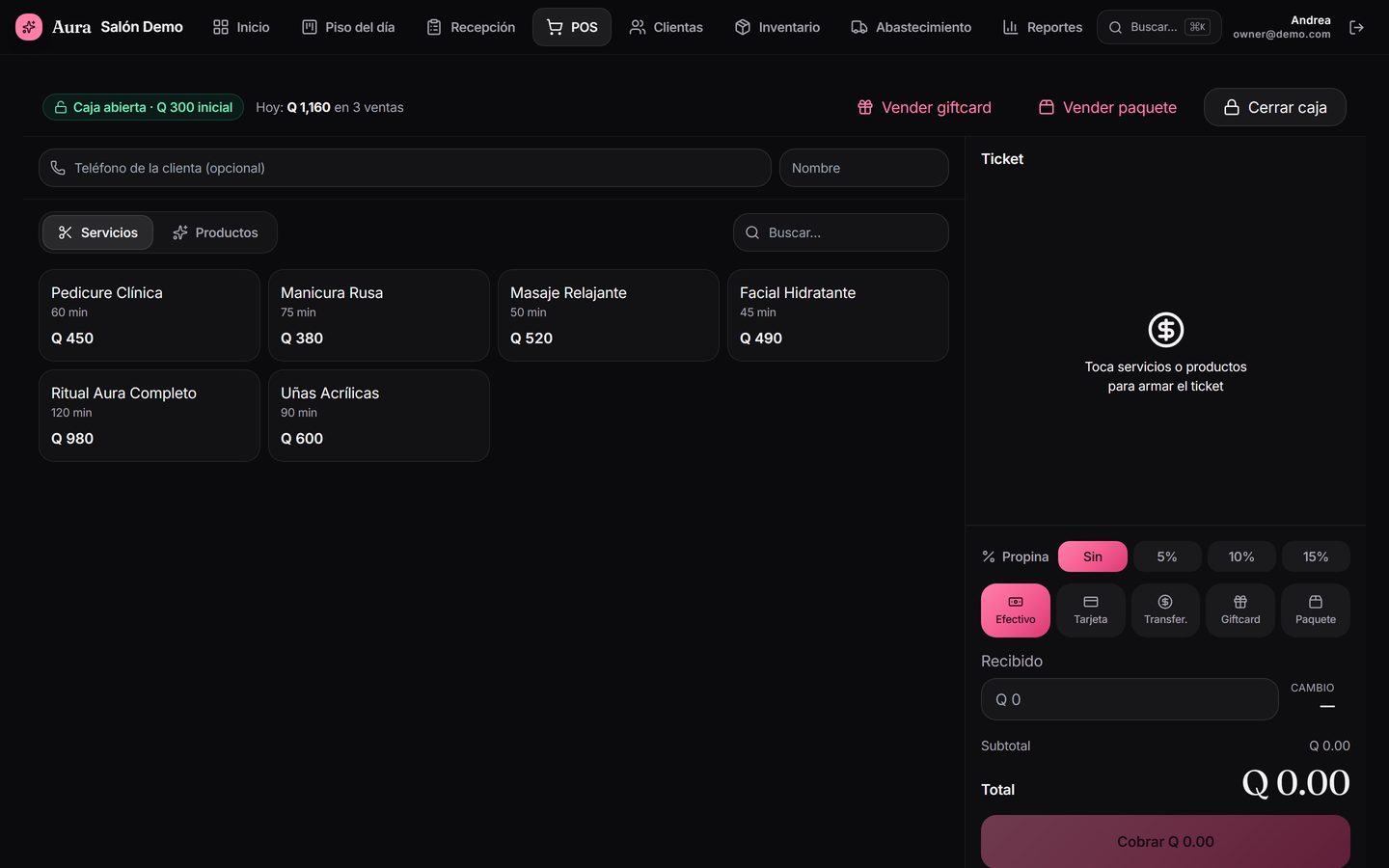This screenshot has height=868, width=1389.
Task: Open the Reportes section
Action: (1043, 27)
